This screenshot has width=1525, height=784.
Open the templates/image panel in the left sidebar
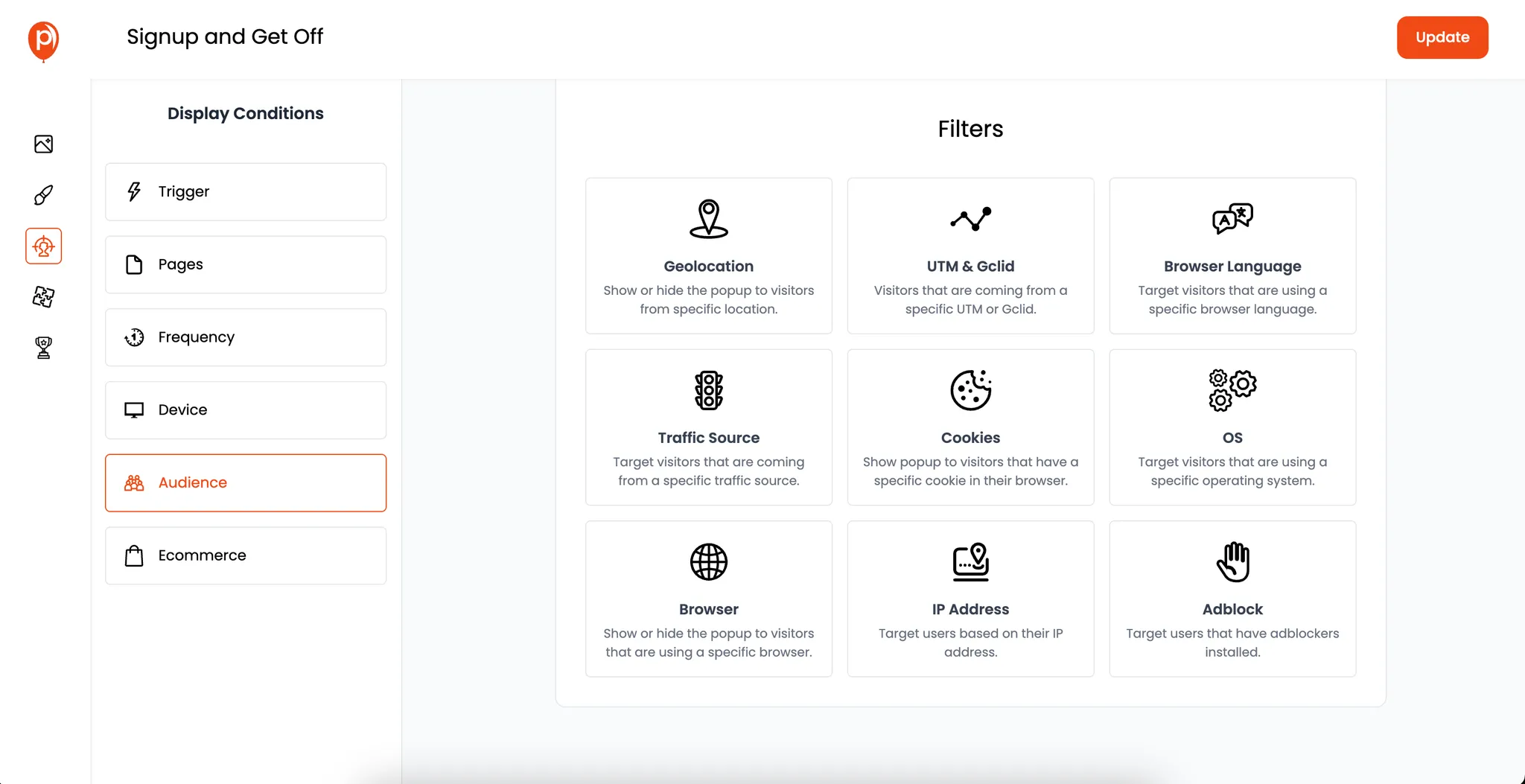tap(43, 144)
